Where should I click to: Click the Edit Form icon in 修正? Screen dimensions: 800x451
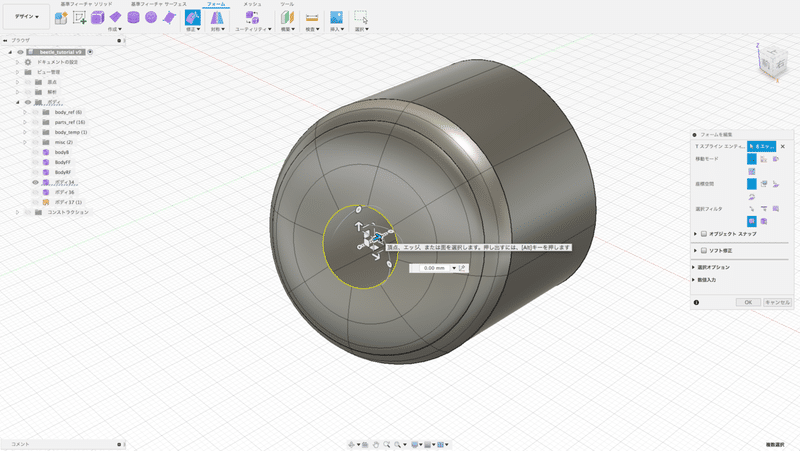[192, 17]
